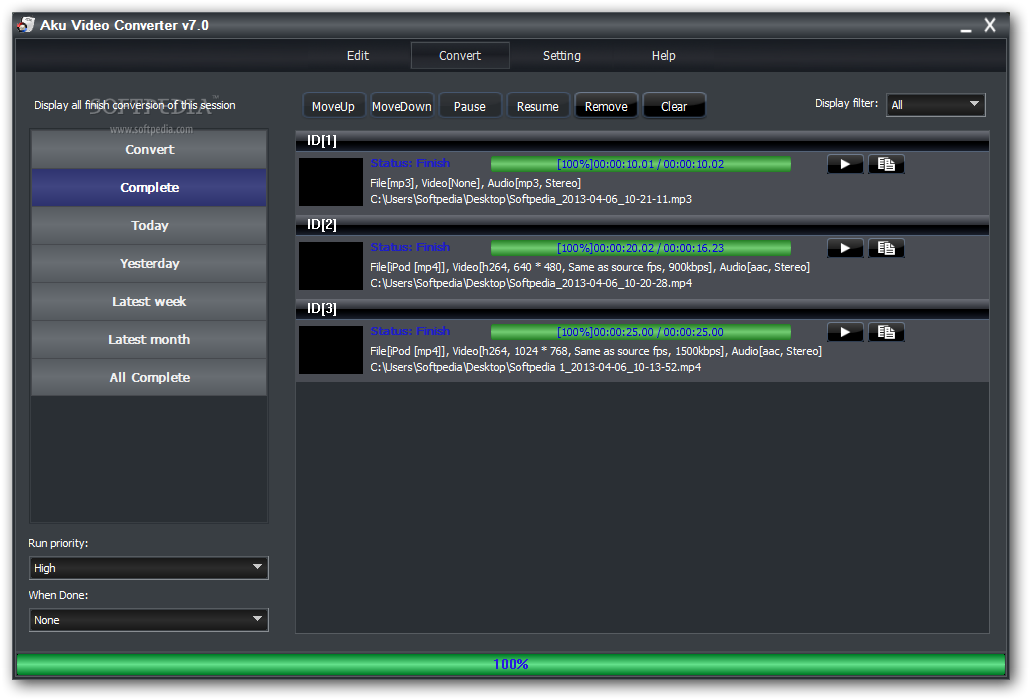Open output folder icon for ID[1]

(886, 164)
